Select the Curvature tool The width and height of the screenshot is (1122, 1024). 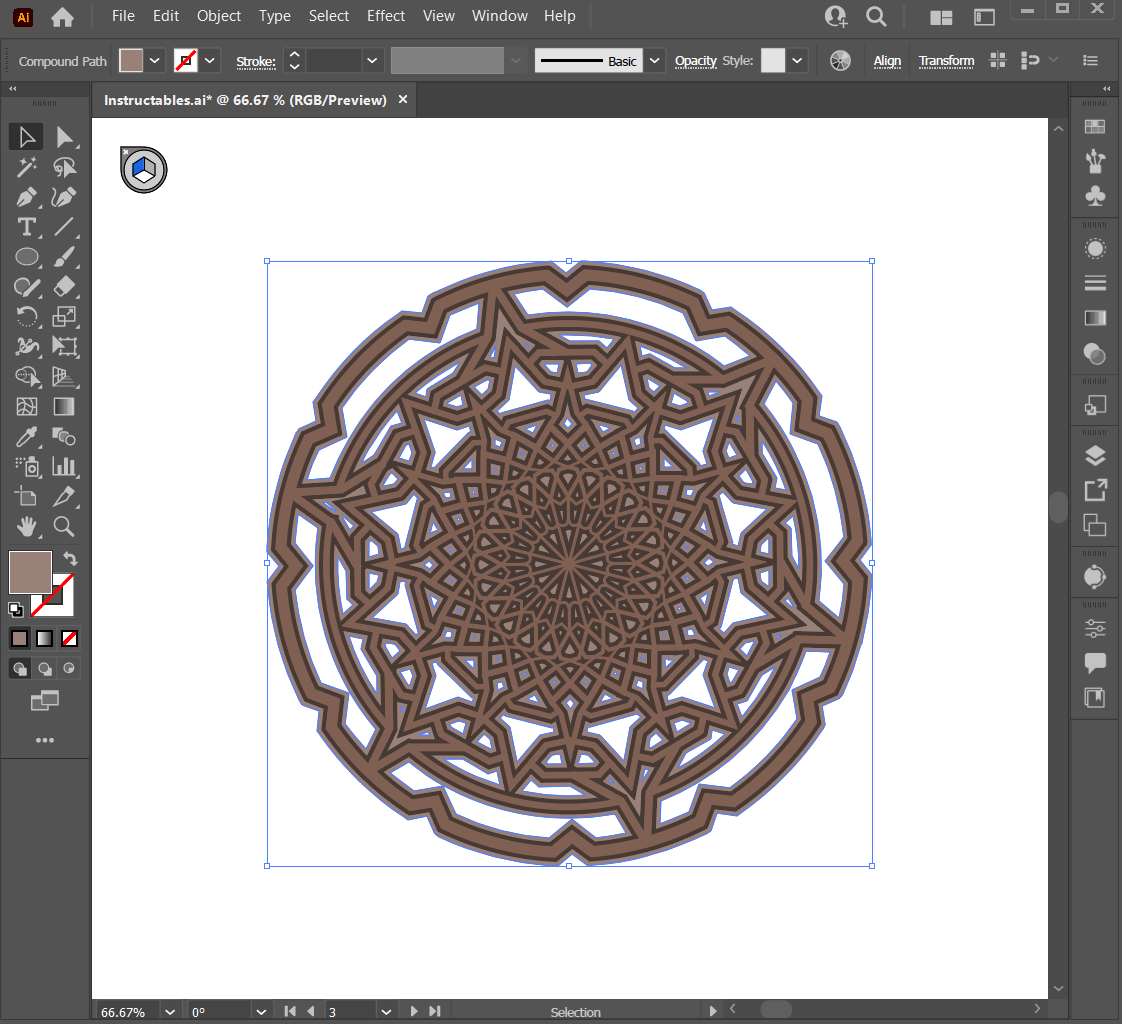pos(64,198)
